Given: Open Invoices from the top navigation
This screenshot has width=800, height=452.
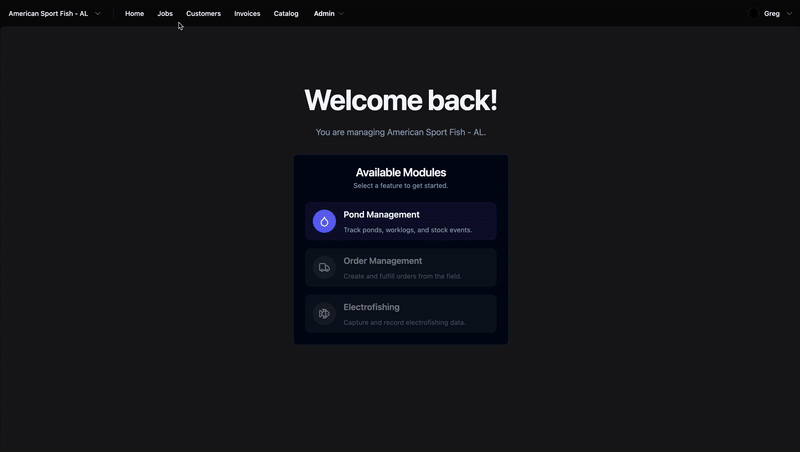Looking at the screenshot, I should click(247, 14).
